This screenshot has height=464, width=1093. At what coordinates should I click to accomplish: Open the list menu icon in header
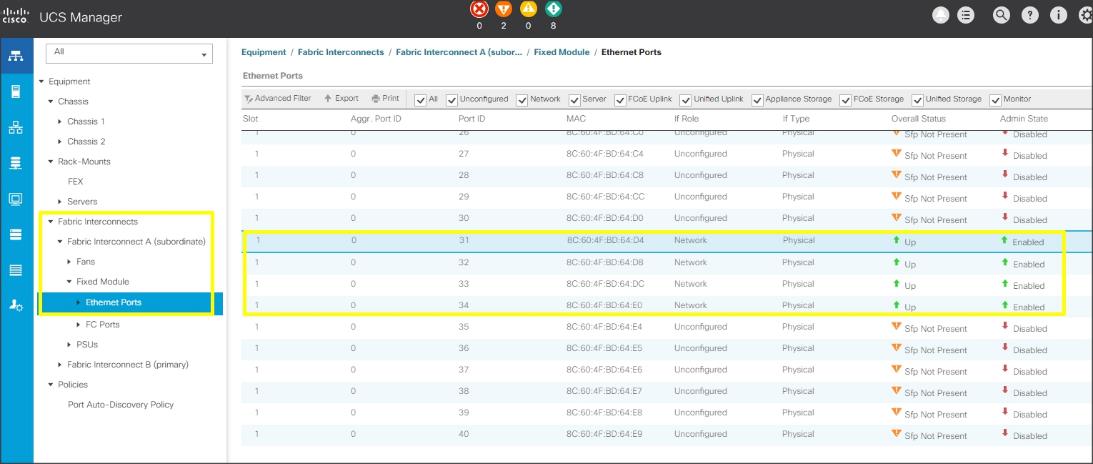[x=965, y=16]
